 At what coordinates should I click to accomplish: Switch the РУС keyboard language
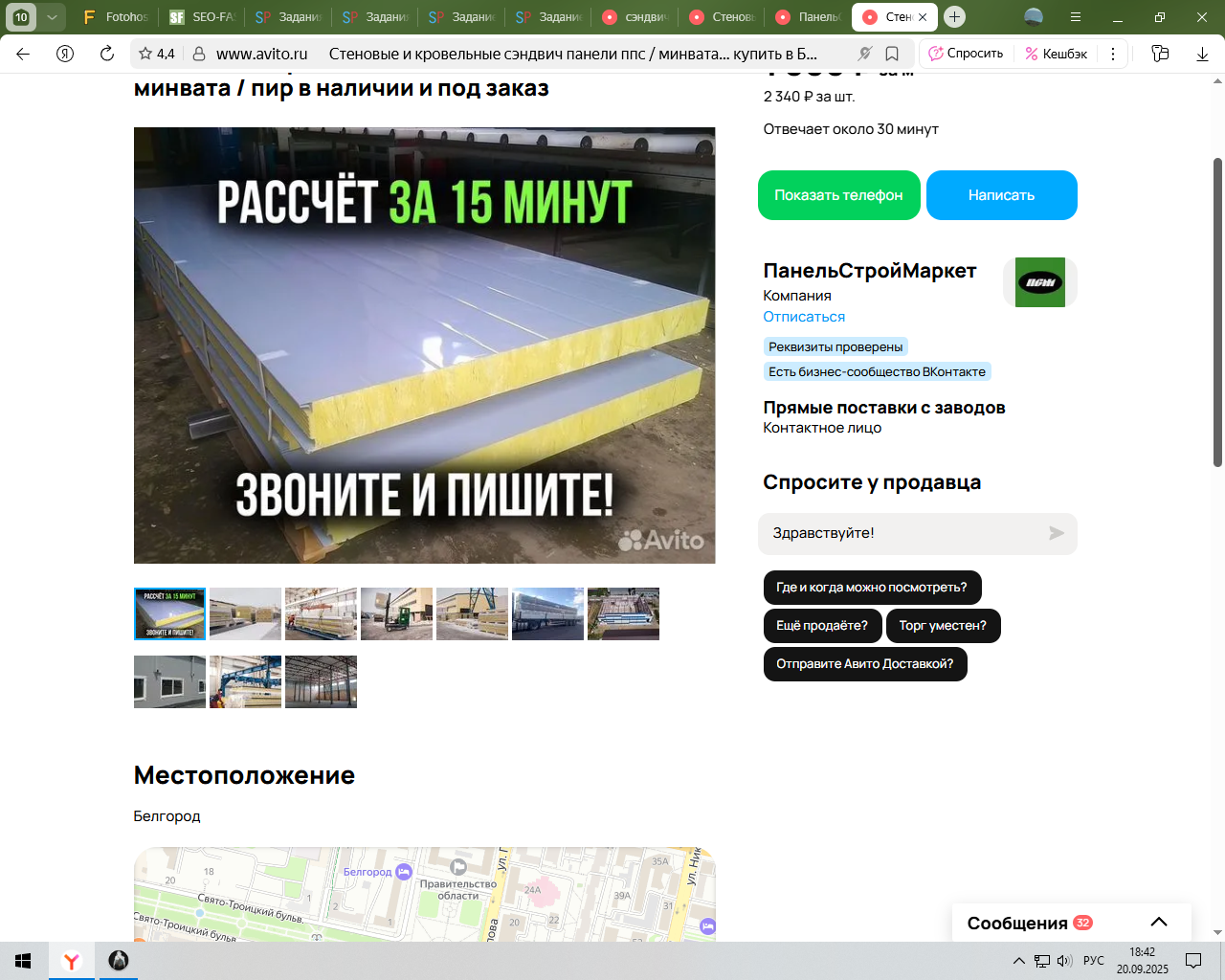tap(1094, 961)
